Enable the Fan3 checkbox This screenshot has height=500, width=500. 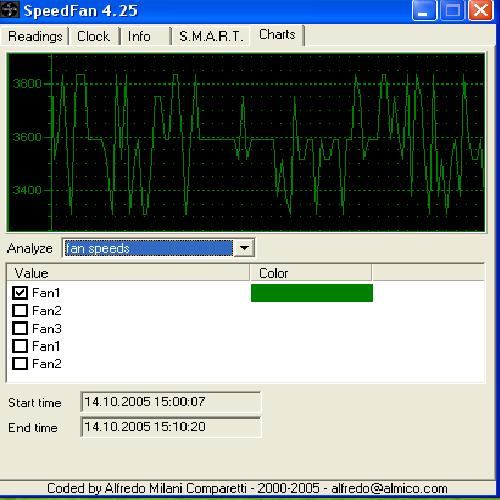click(20, 328)
